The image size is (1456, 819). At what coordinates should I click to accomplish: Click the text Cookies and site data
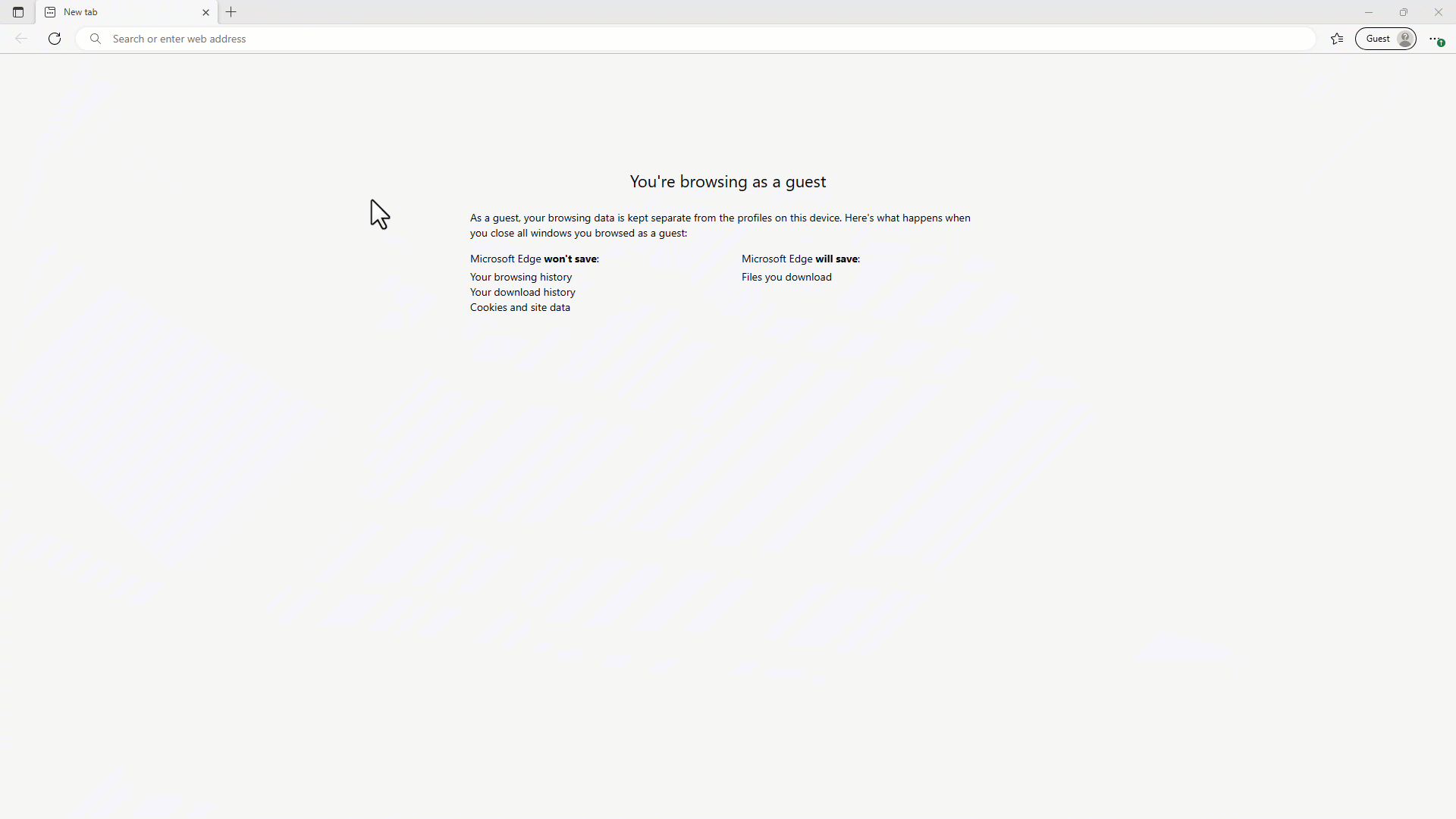520,308
